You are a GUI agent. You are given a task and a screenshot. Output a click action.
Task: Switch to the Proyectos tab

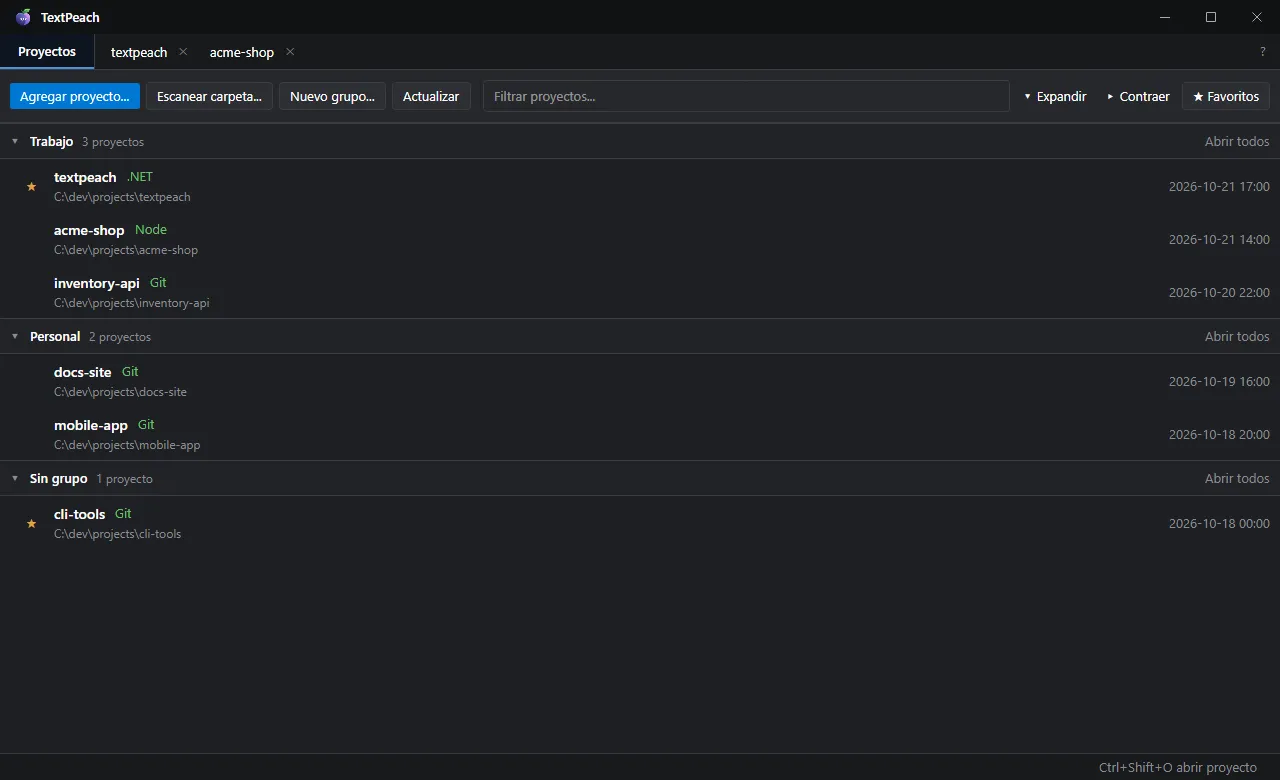tap(47, 52)
